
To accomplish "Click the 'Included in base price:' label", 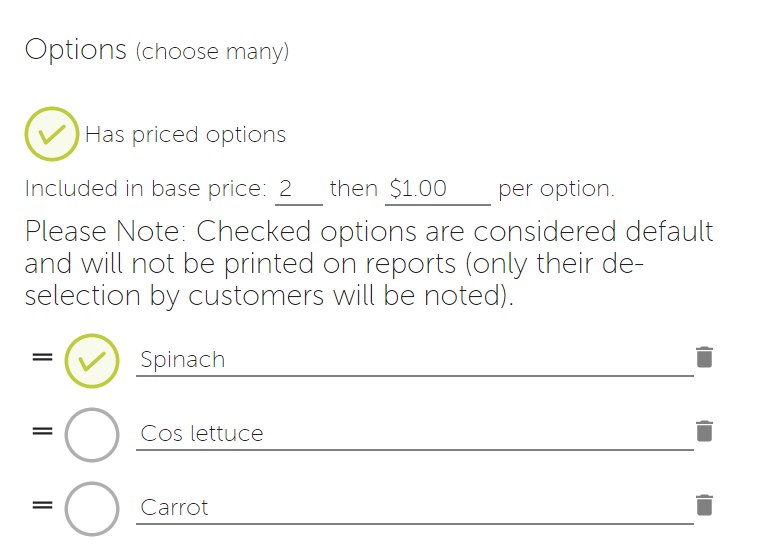I will coord(146,189).
